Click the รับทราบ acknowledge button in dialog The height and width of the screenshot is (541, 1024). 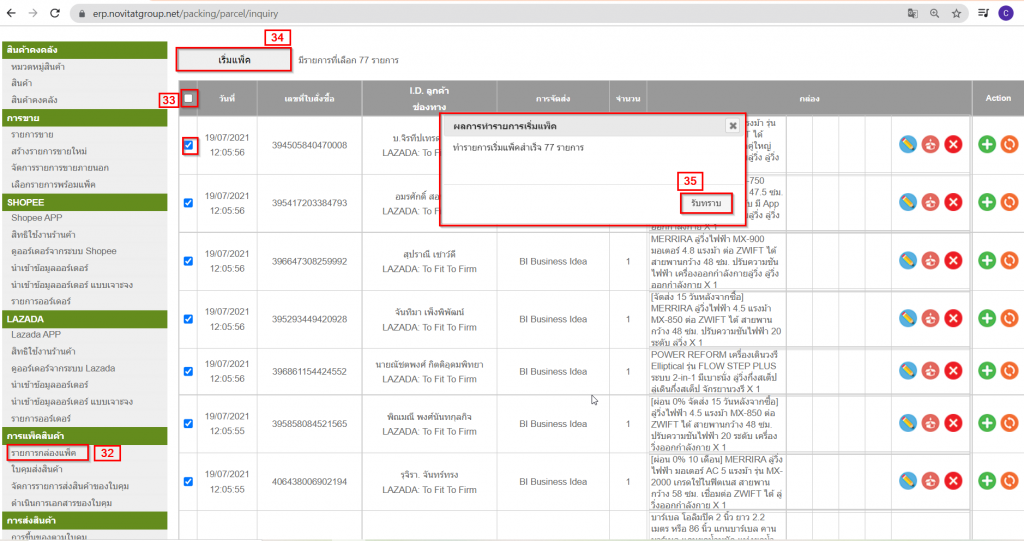(706, 203)
